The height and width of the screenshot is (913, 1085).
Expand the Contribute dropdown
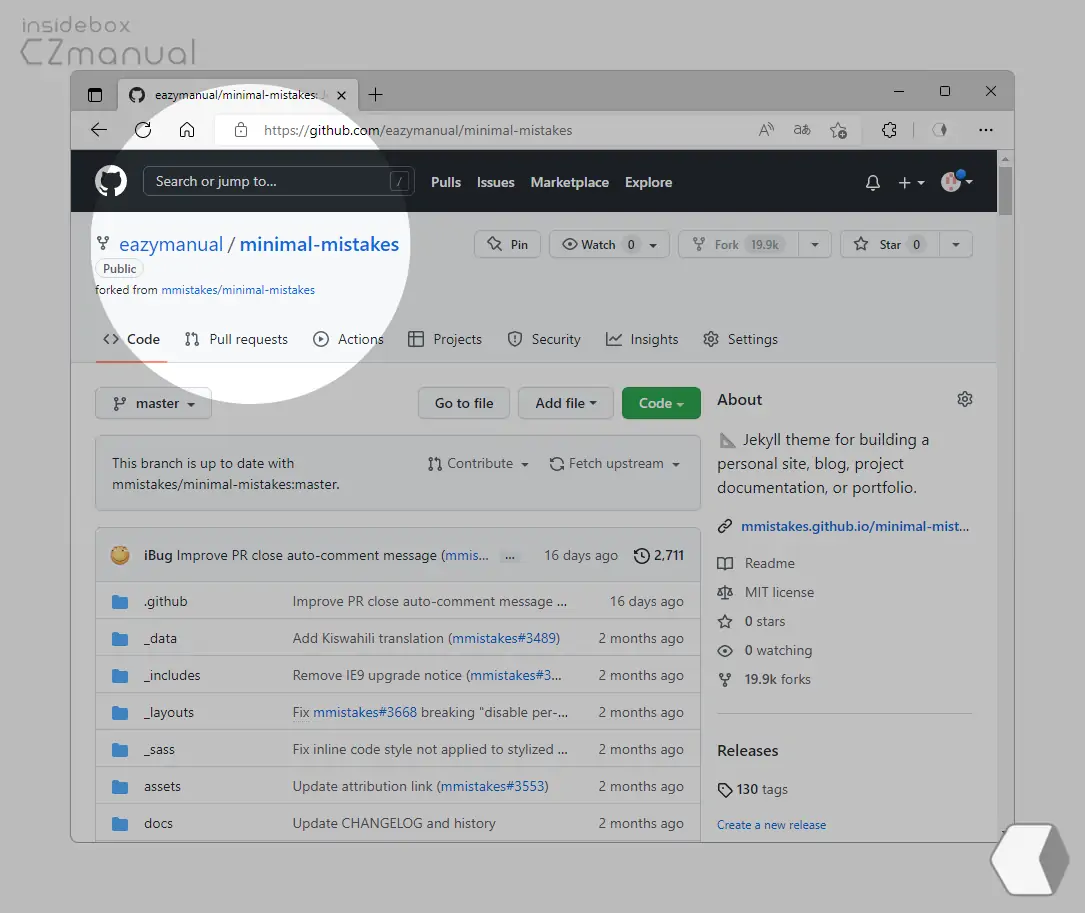pos(478,464)
